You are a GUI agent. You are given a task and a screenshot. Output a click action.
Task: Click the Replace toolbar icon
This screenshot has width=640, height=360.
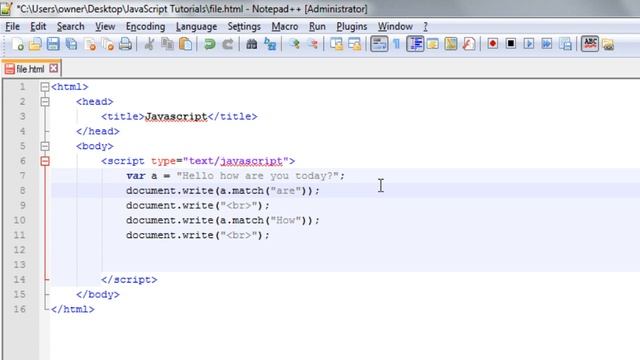(270, 44)
